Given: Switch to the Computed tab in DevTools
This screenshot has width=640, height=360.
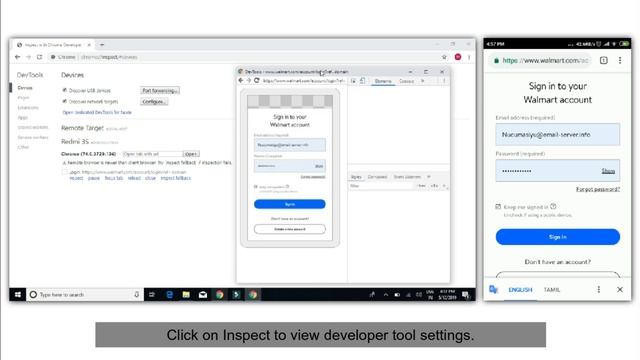Looking at the screenshot, I should coord(378,177).
